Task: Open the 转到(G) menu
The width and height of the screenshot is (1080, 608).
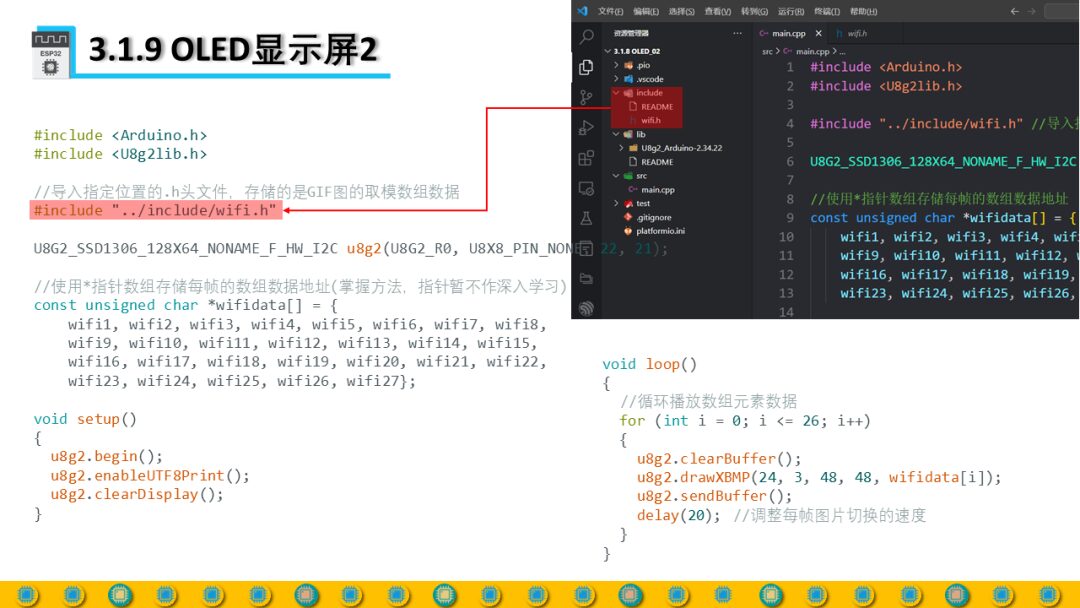Action: click(x=754, y=11)
